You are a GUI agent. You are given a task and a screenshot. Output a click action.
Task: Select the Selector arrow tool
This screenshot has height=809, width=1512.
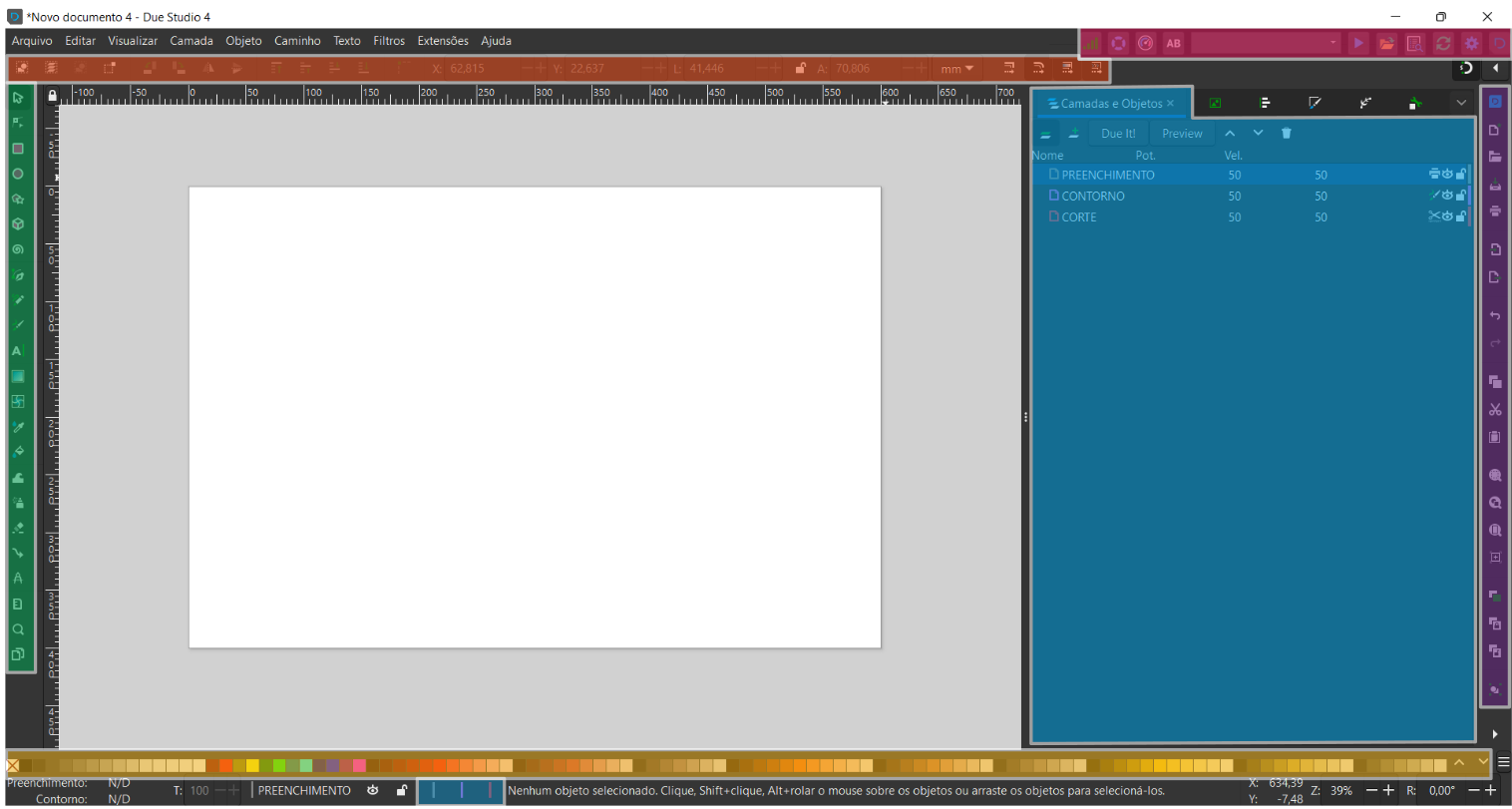coord(18,98)
